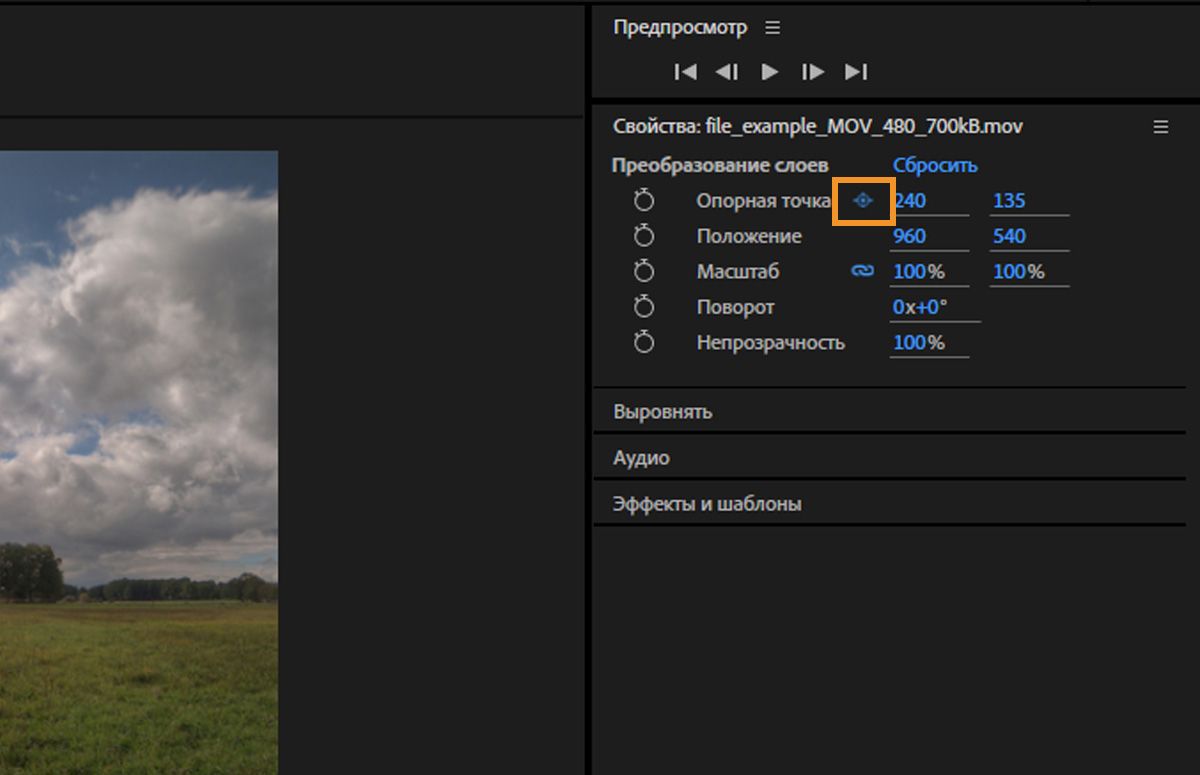
Task: Click the Свойства panel title with filename
Action: point(817,127)
